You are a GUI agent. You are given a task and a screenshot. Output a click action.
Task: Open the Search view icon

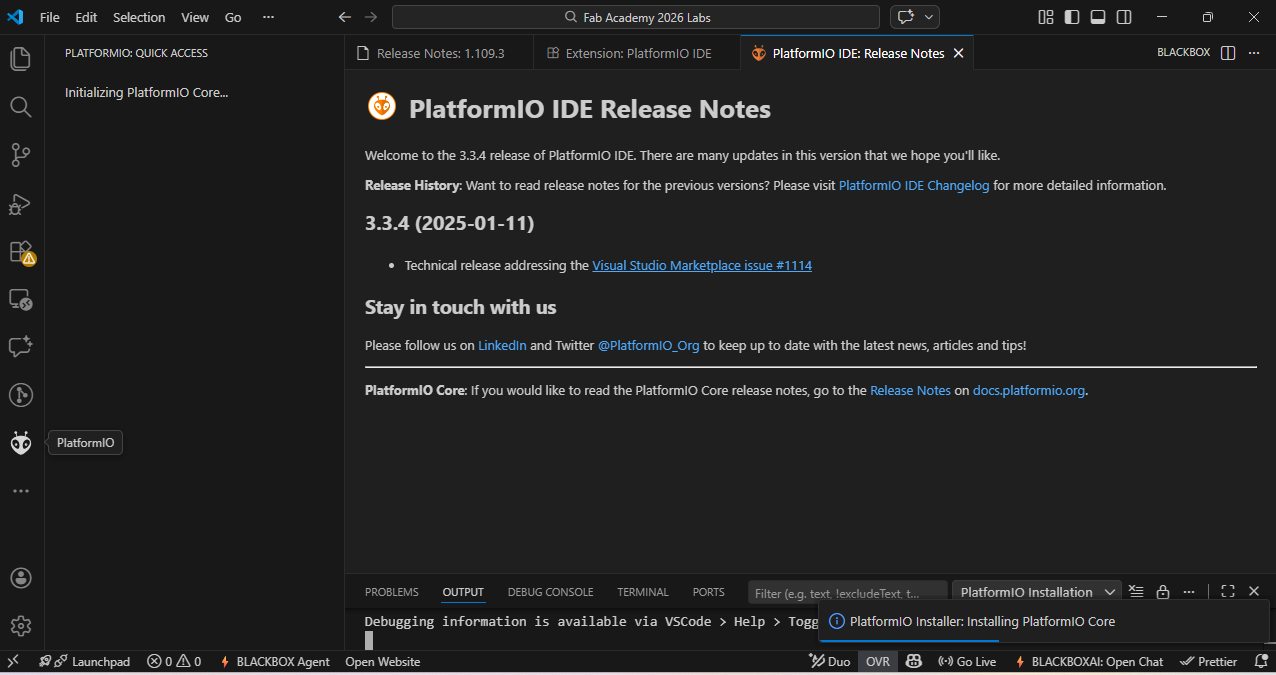tap(21, 106)
